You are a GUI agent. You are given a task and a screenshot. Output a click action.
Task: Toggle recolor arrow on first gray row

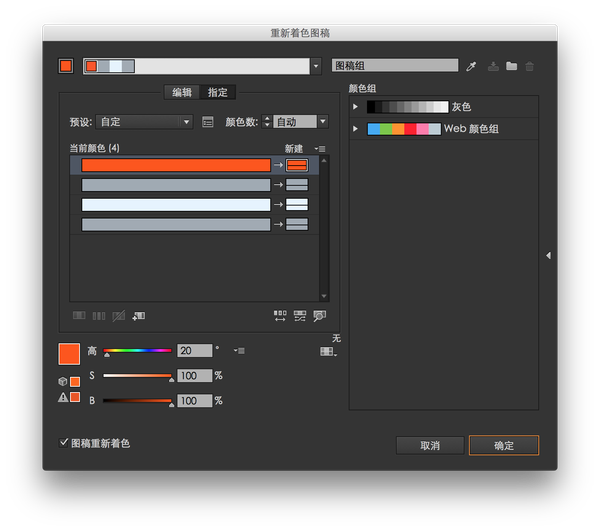click(x=278, y=185)
